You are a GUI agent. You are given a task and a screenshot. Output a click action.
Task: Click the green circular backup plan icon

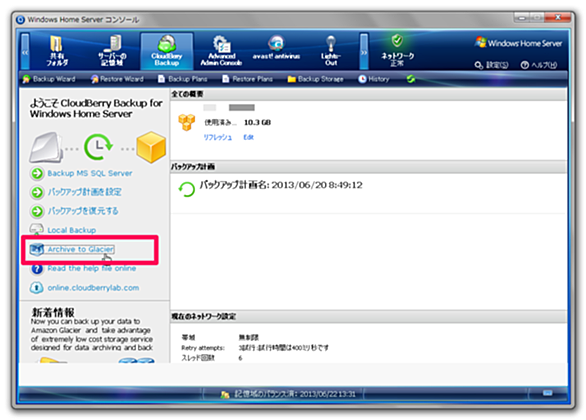tap(186, 189)
